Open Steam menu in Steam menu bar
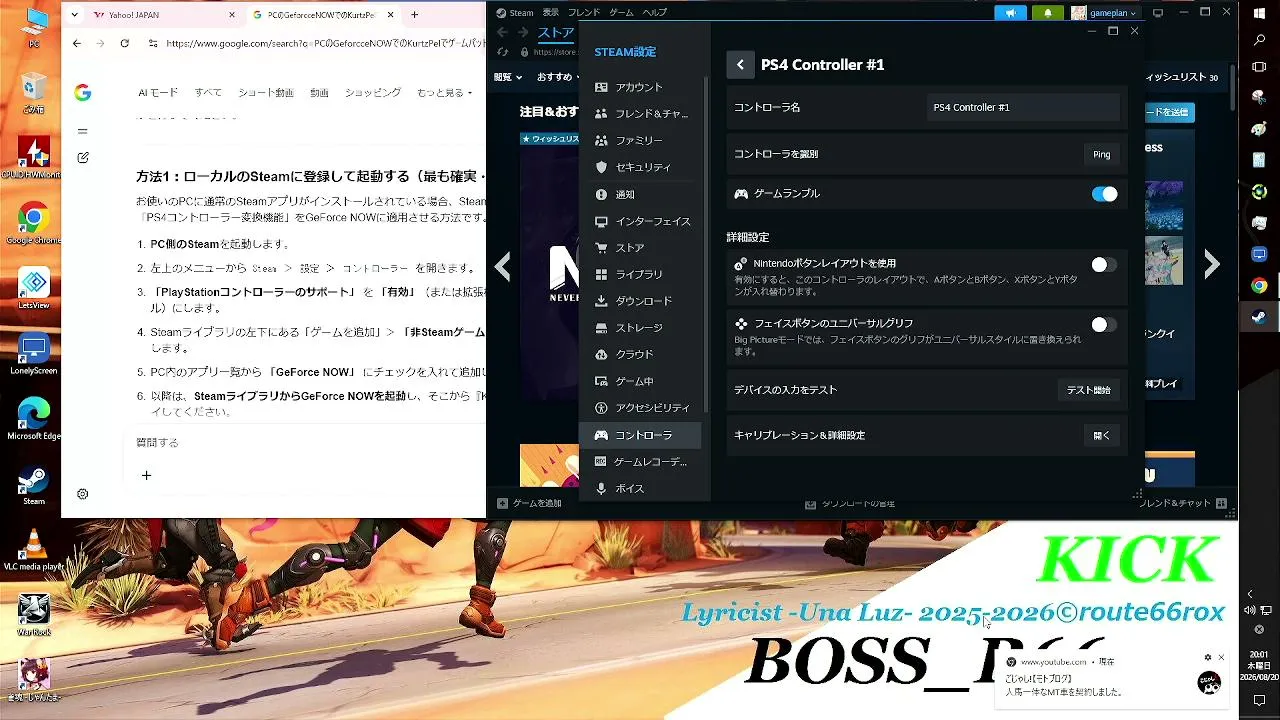1280x720 pixels. (x=515, y=13)
